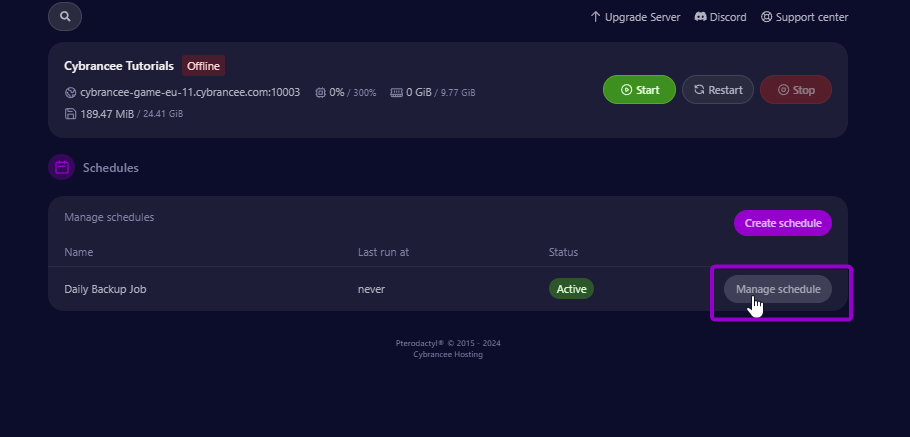Open Manage schedule for Daily Backup Job

click(x=778, y=289)
